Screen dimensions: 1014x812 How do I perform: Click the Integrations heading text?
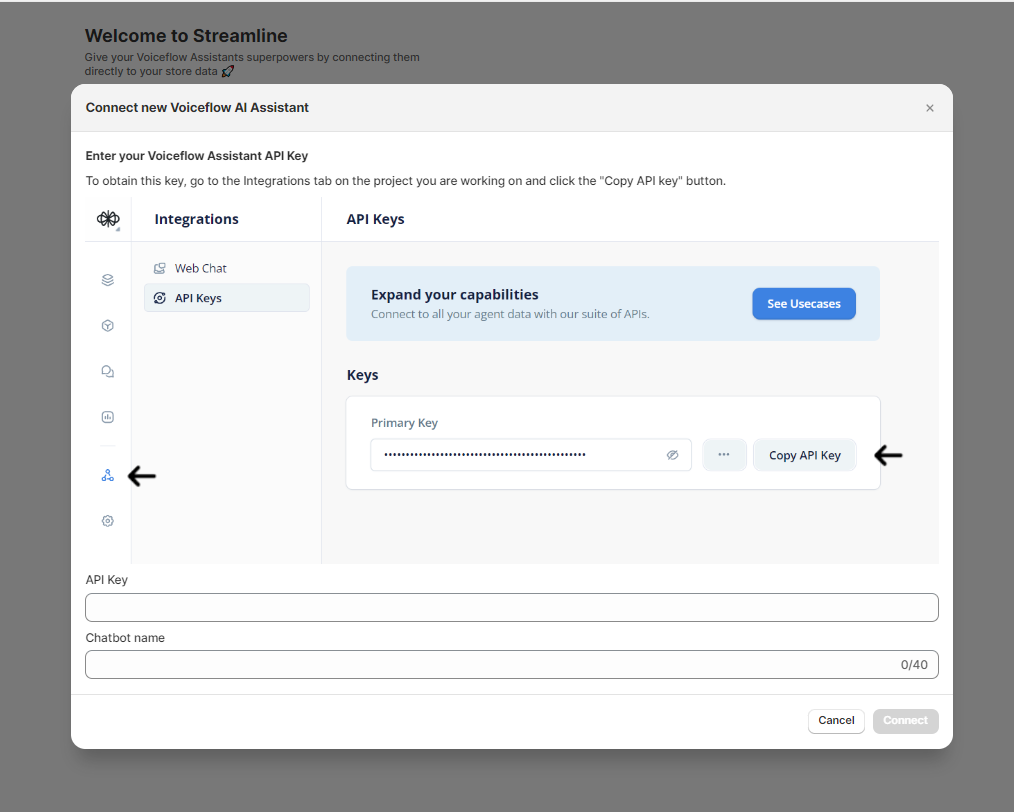coord(197,219)
